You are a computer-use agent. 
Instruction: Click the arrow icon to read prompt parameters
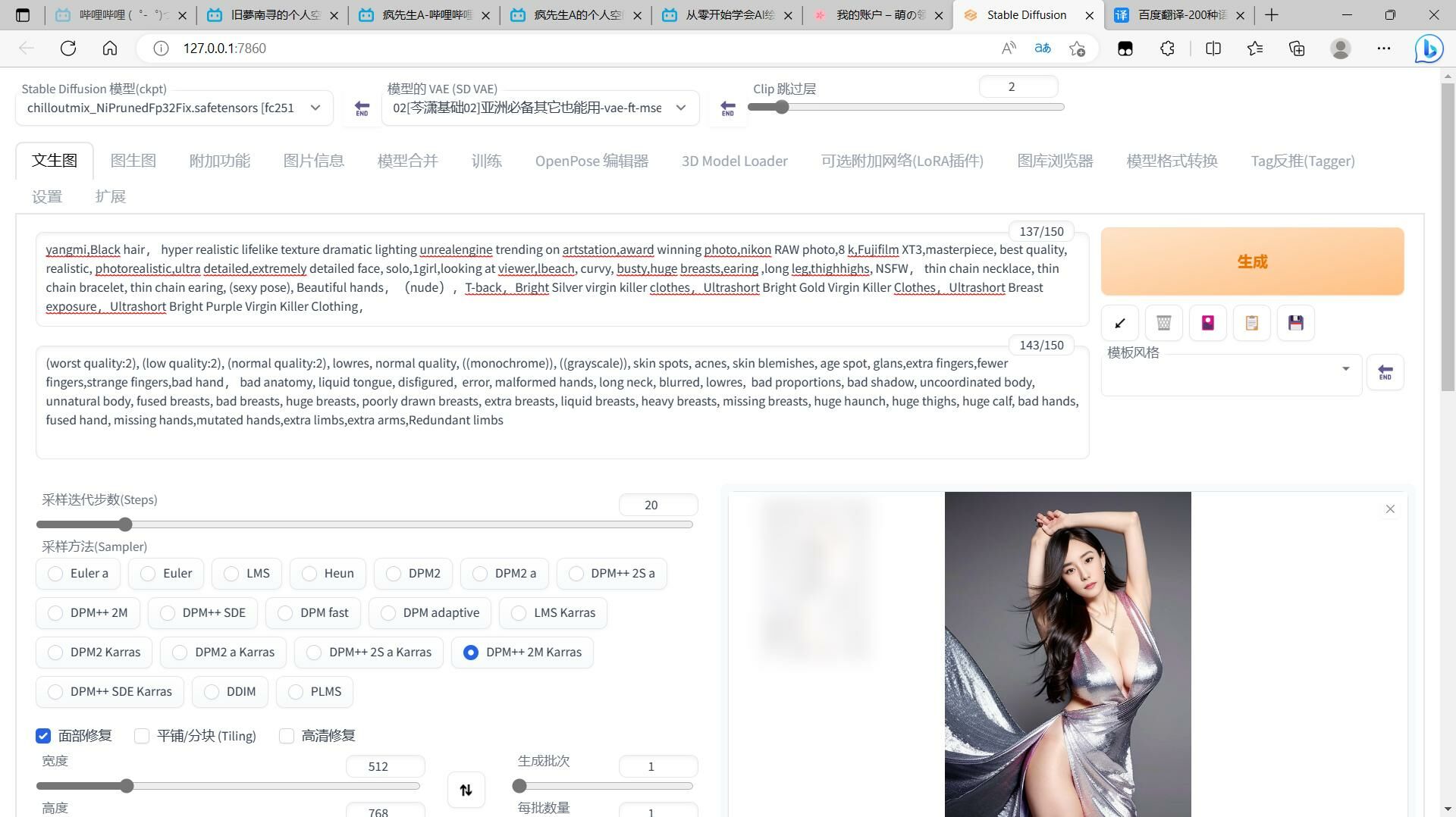coord(1120,323)
